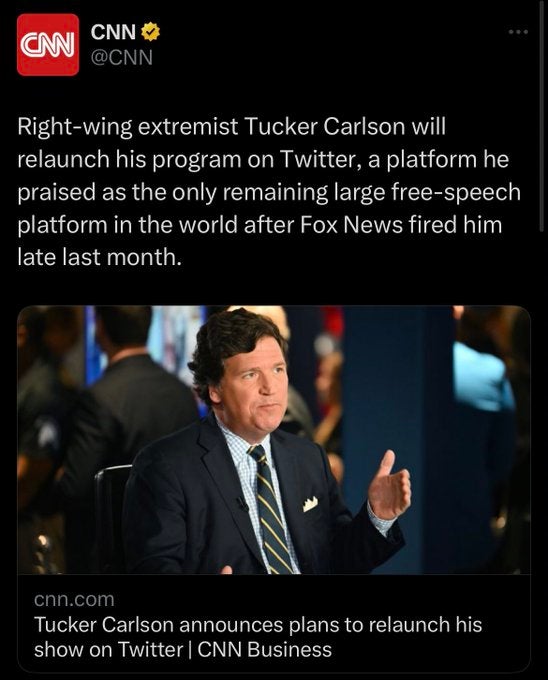Screen dimensions: 548x680
Task: Click the cnn.com domain label
Action: click(74, 599)
